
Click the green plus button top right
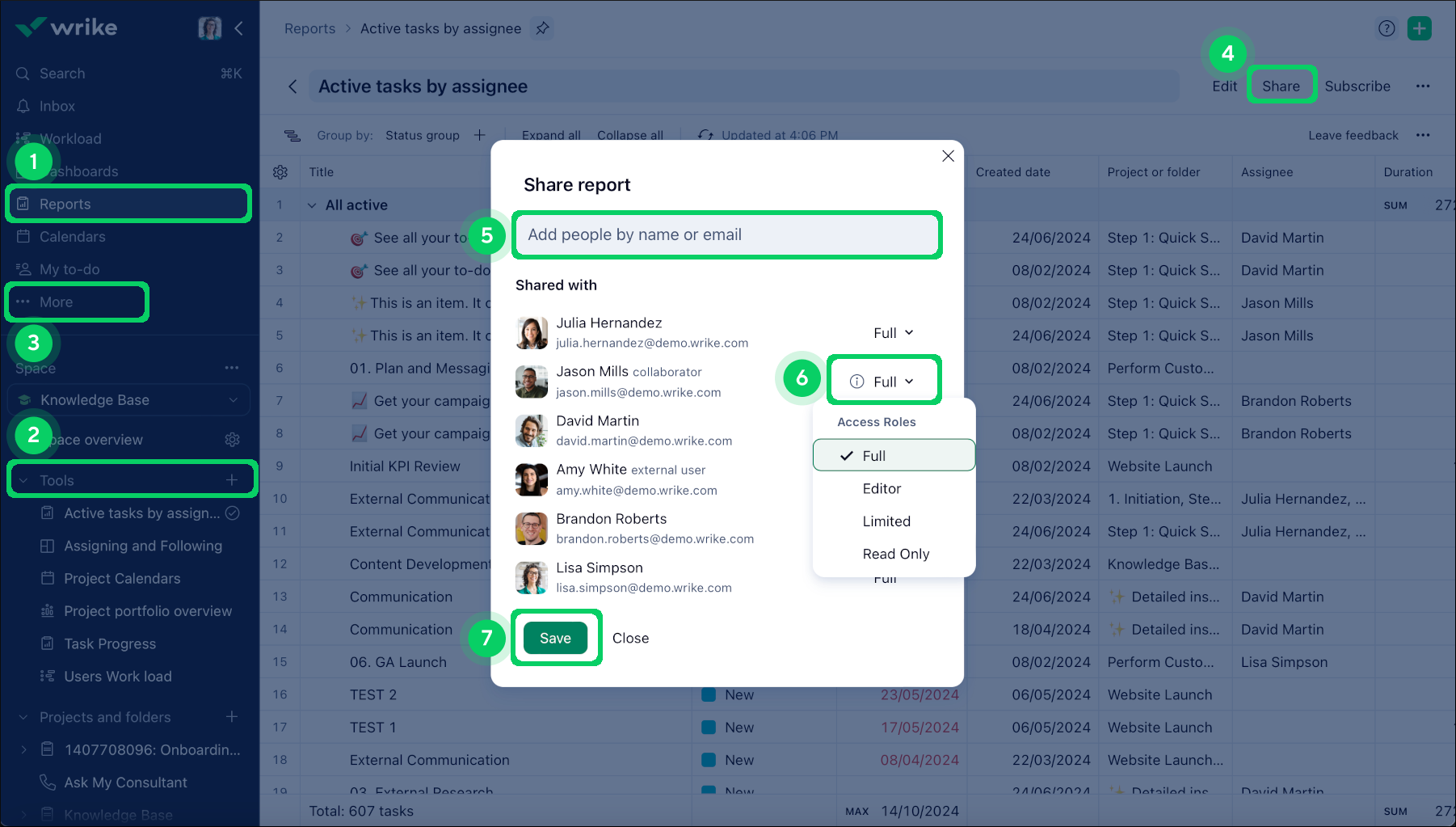click(1419, 27)
